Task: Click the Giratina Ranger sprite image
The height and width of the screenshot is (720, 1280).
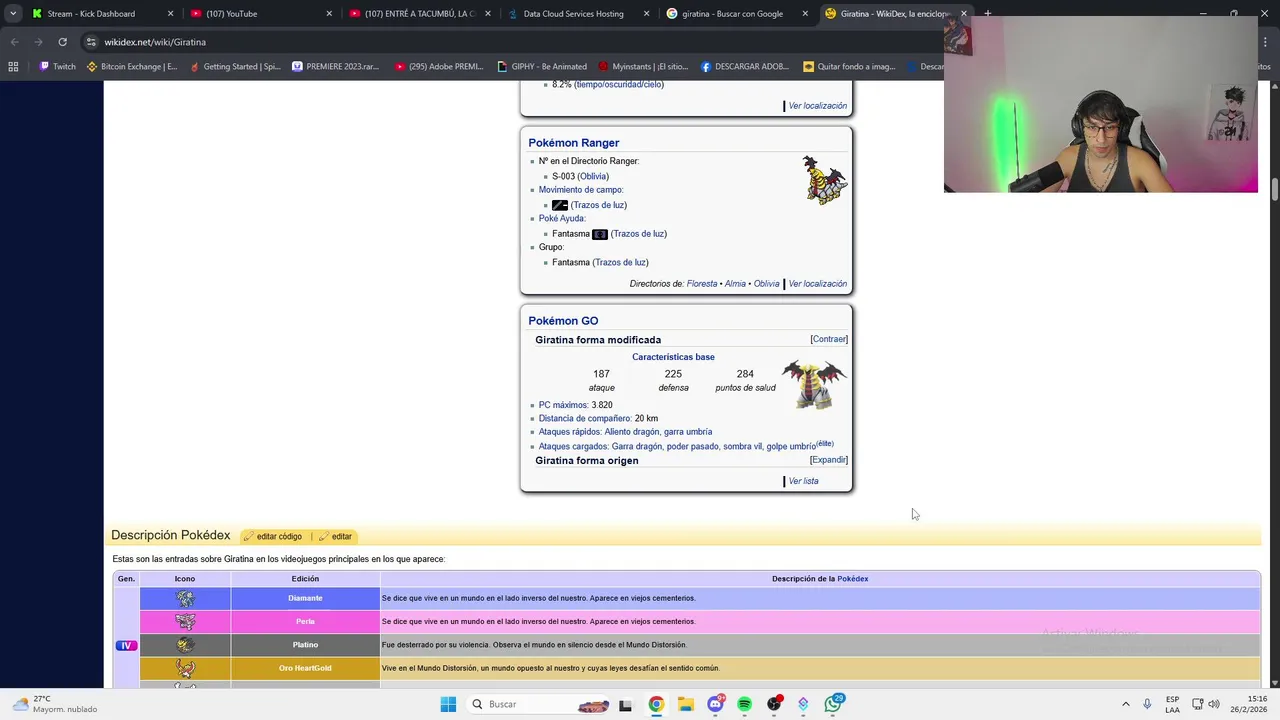Action: coord(825,180)
